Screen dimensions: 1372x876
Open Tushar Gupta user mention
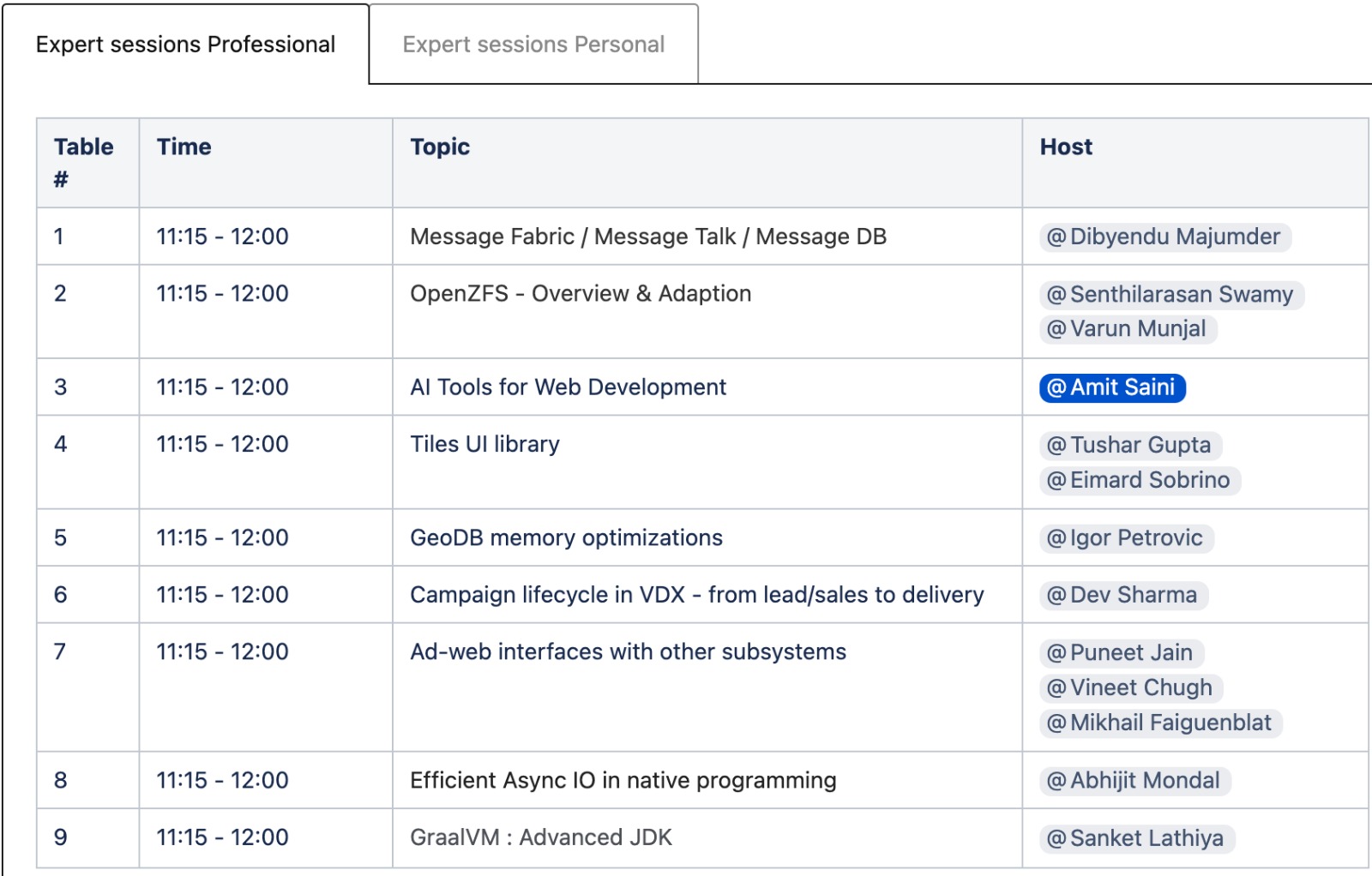(1130, 446)
